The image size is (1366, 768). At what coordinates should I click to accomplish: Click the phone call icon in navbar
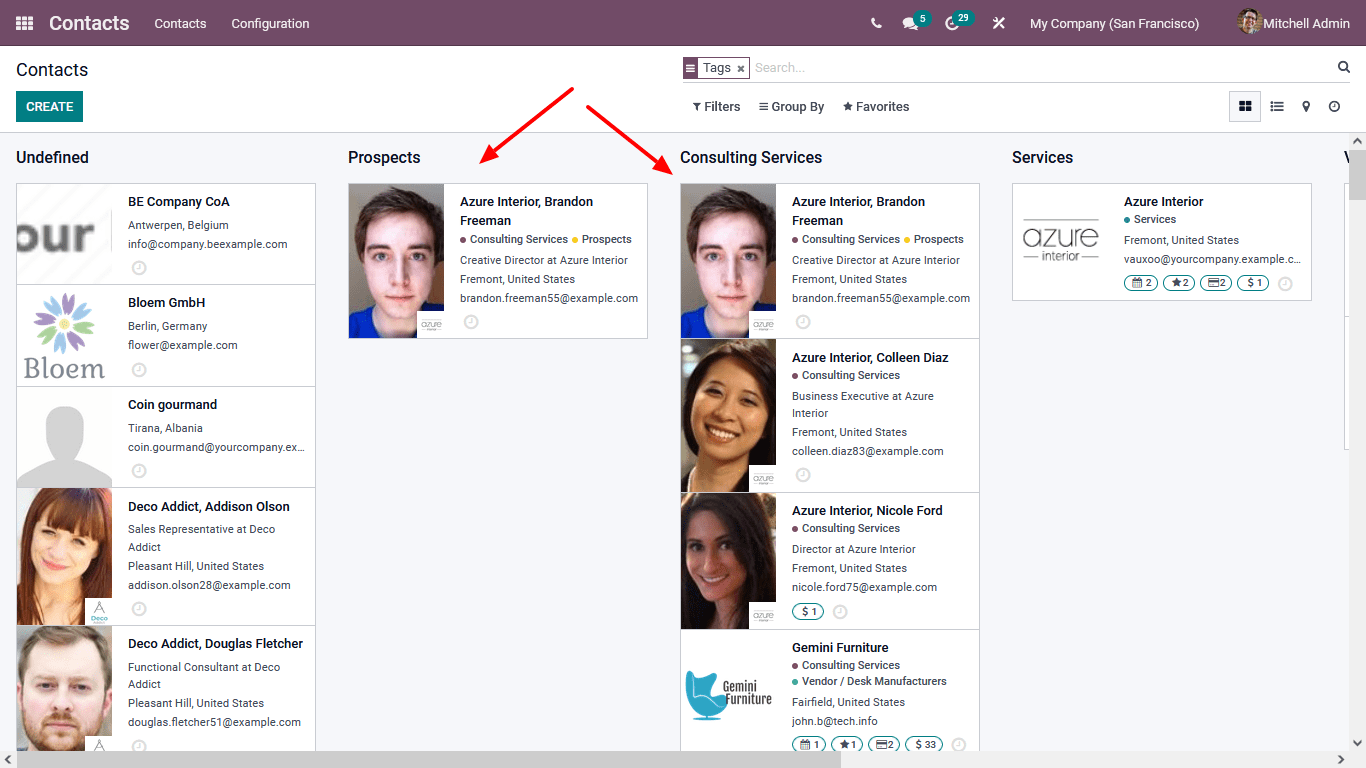click(x=876, y=23)
